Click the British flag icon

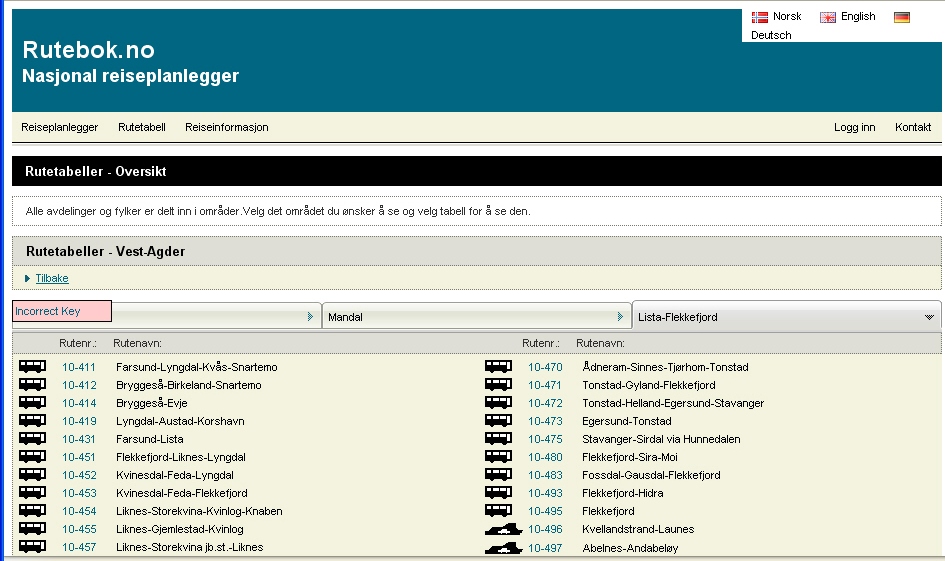coord(828,17)
